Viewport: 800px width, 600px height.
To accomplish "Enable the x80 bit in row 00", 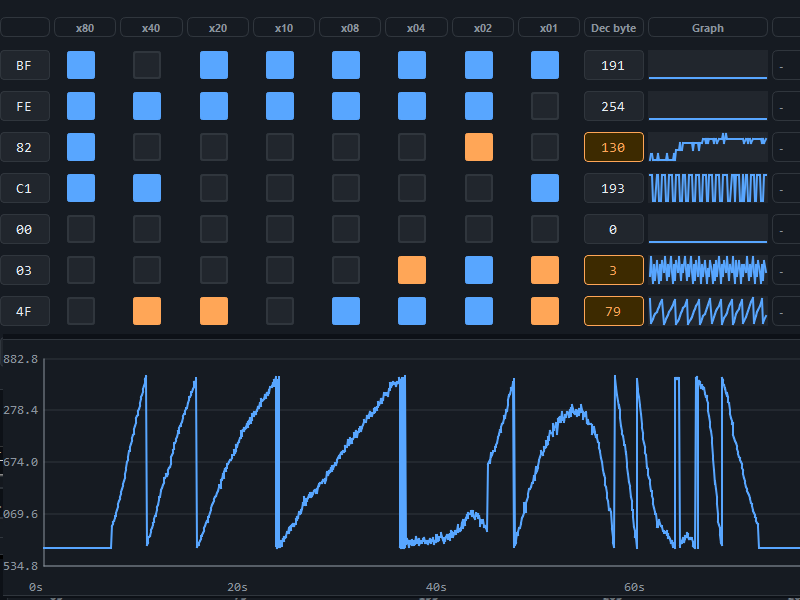I will coord(81,229).
